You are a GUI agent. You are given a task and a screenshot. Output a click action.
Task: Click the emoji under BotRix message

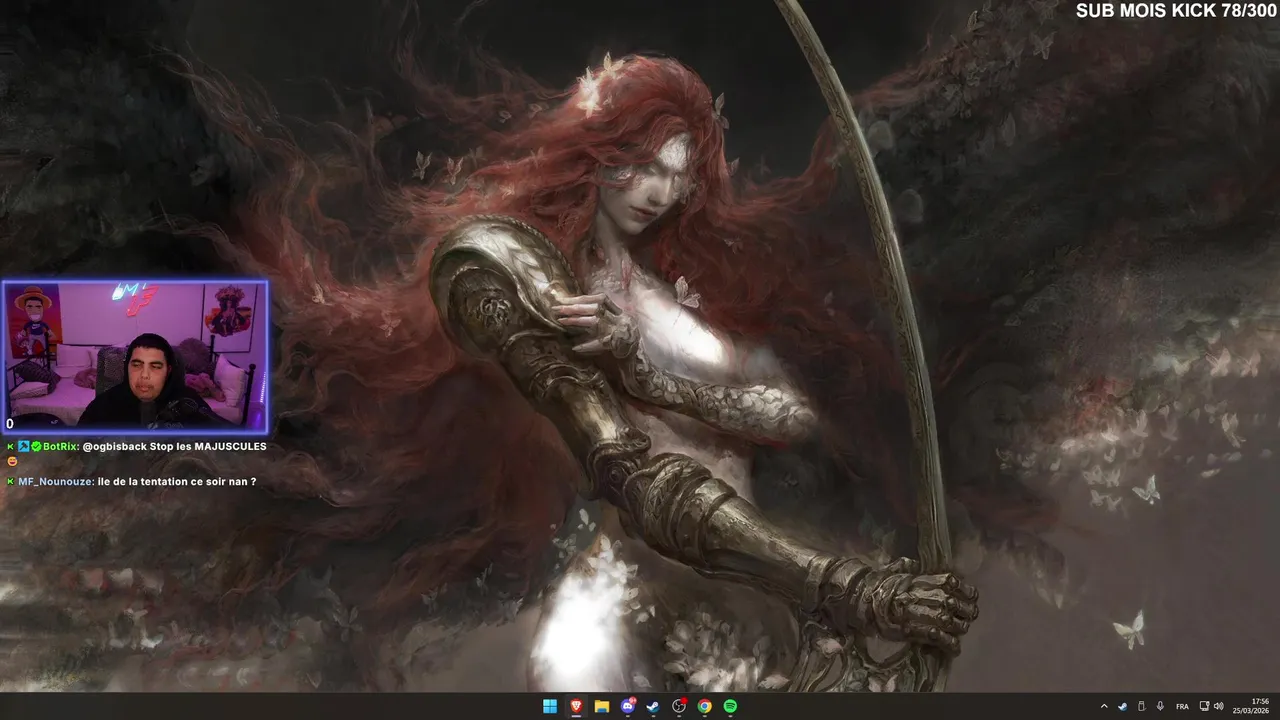click(11, 461)
